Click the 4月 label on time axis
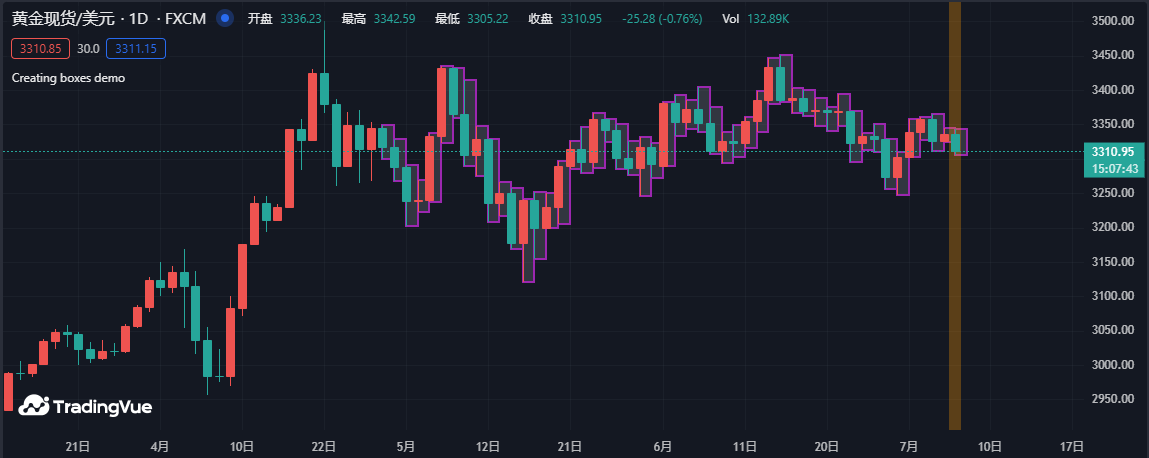Image resolution: width=1149 pixels, height=458 pixels. [159, 445]
